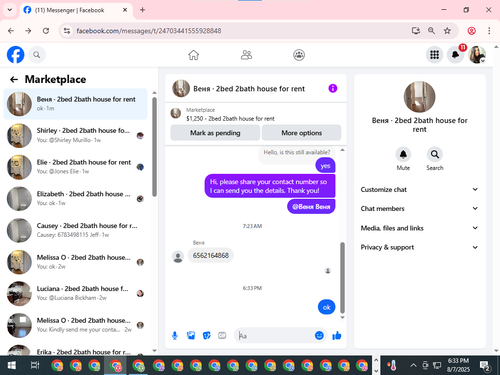Reload the page
The image size is (500, 375).
tap(46, 31)
